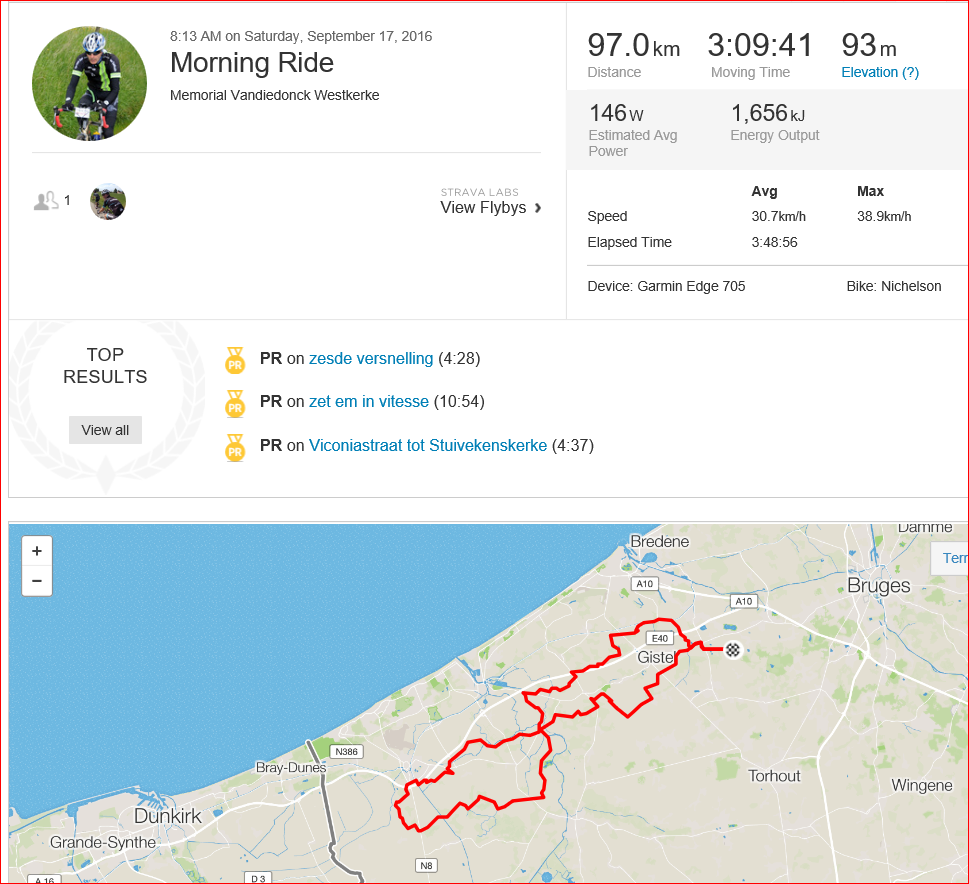Click the map zoom out minus button
The height and width of the screenshot is (884, 969).
[37, 581]
